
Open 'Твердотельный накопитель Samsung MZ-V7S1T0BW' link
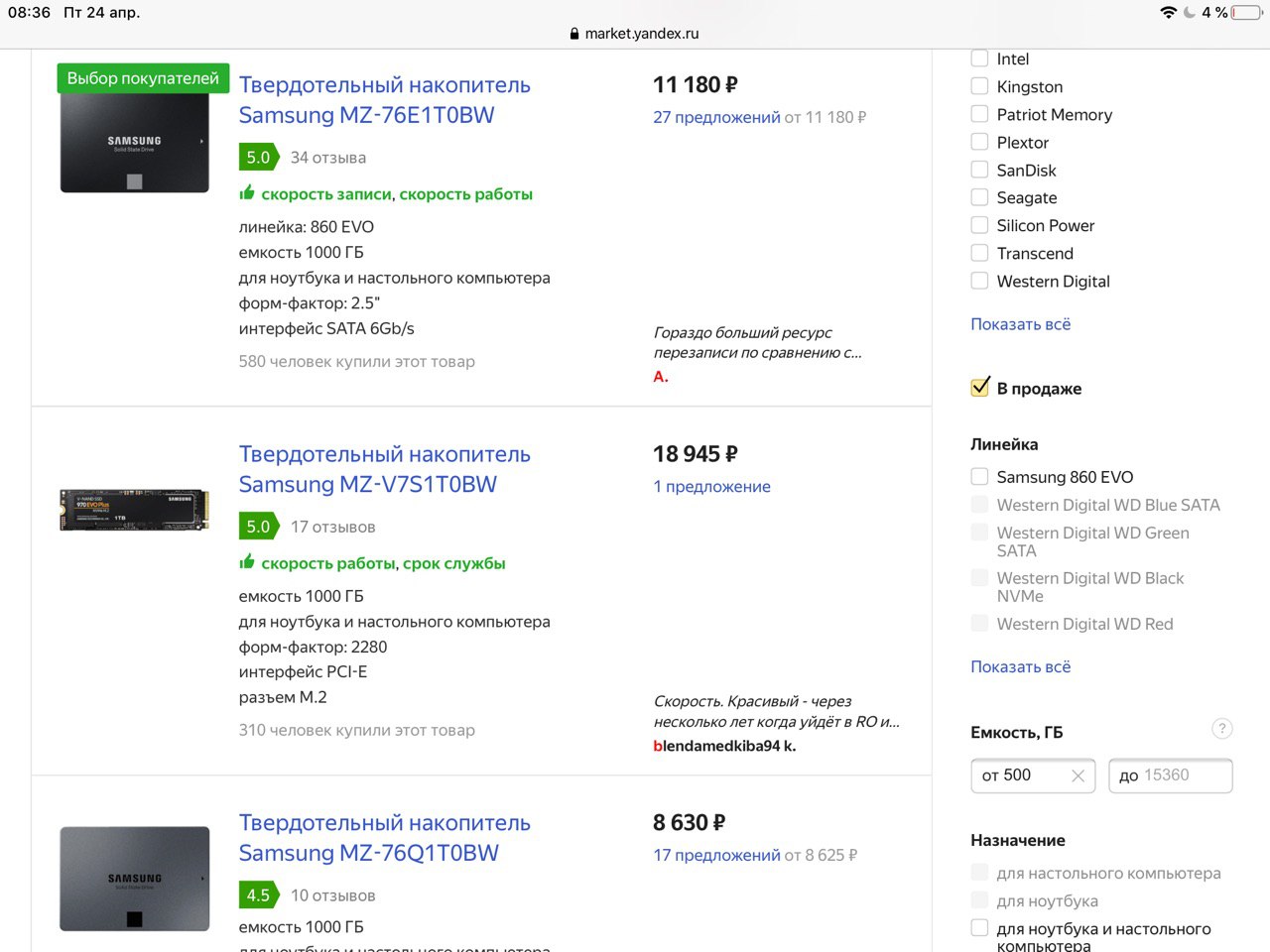click(385, 469)
